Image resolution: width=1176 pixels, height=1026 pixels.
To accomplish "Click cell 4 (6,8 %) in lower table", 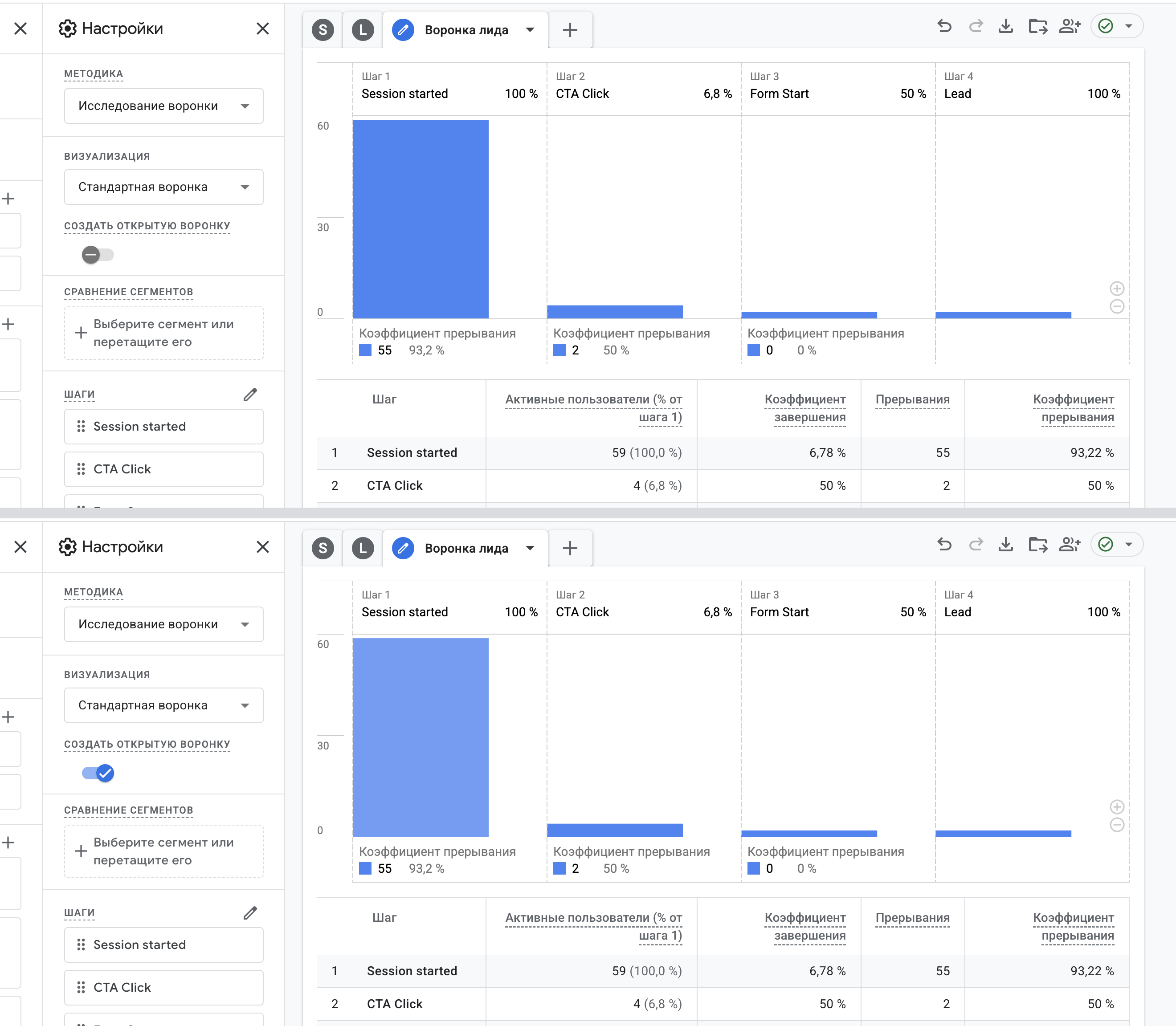I will 657,1004.
